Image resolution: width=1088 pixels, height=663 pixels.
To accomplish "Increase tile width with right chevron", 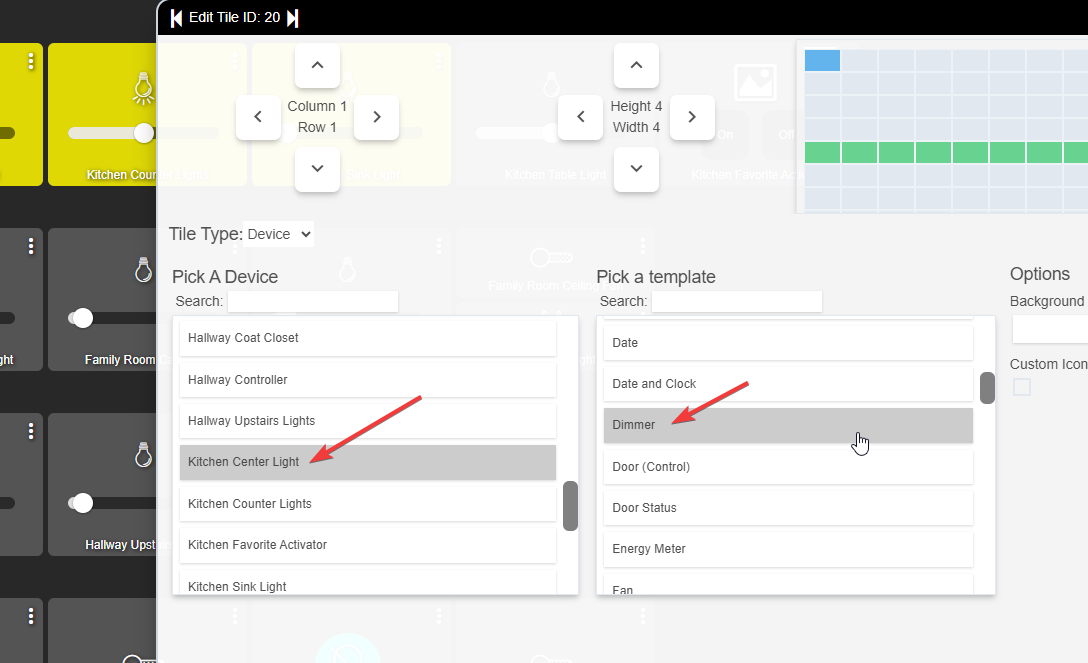I will click(x=692, y=117).
